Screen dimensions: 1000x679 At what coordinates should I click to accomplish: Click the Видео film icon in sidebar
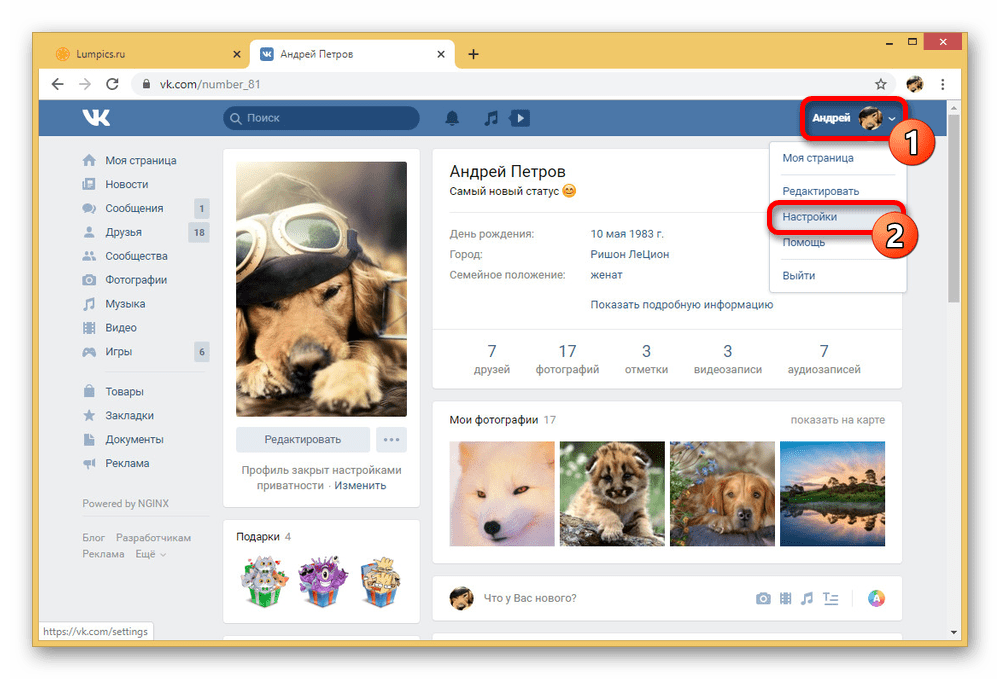[89, 328]
